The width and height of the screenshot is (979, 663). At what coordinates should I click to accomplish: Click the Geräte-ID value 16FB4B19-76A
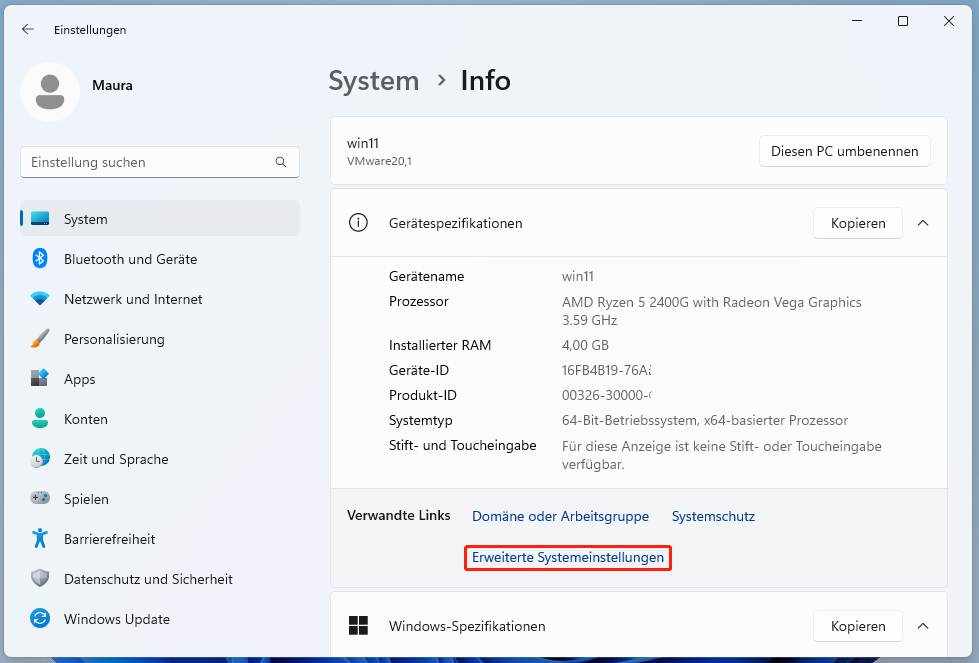point(606,370)
